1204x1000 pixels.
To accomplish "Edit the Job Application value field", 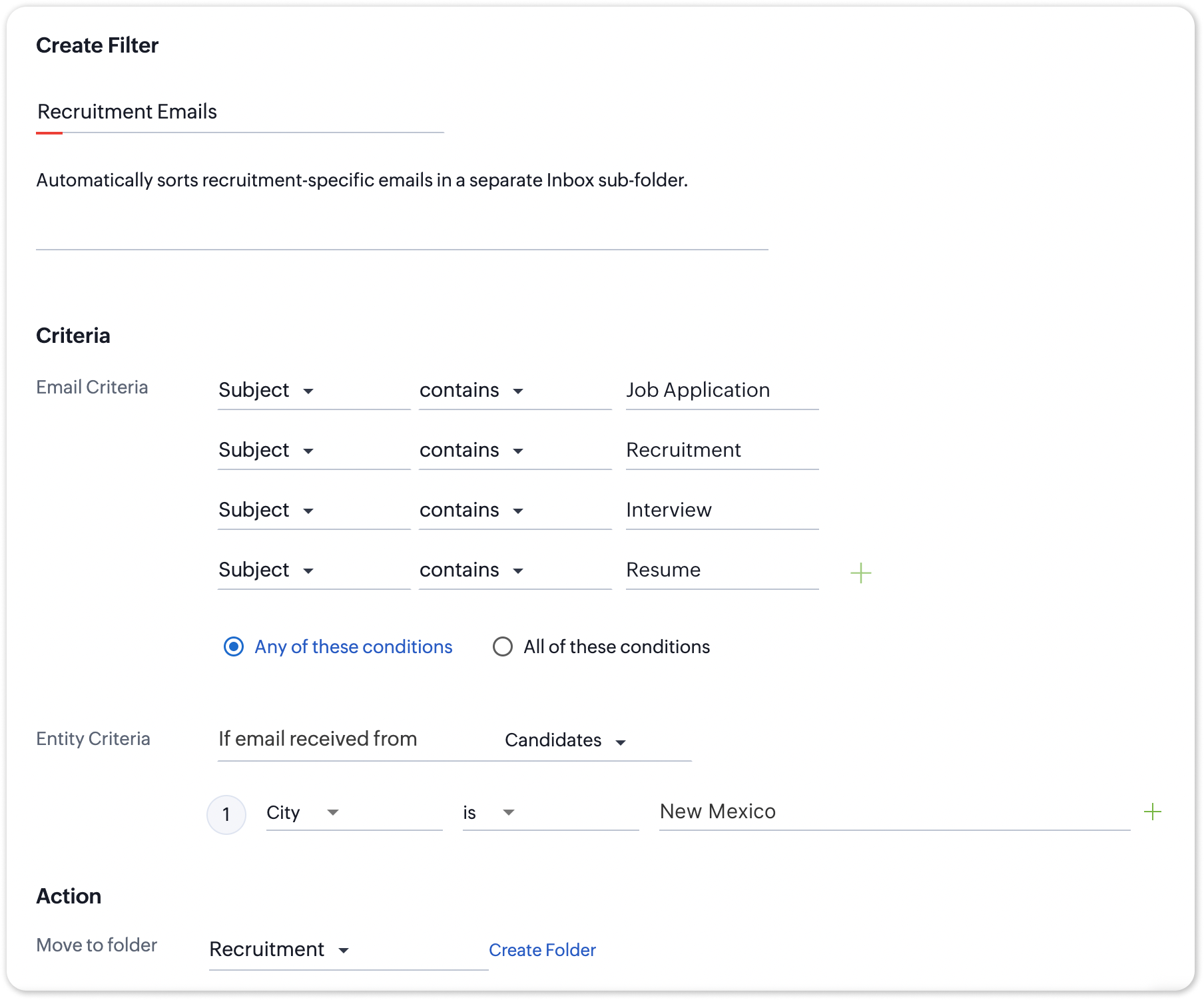I will click(722, 390).
